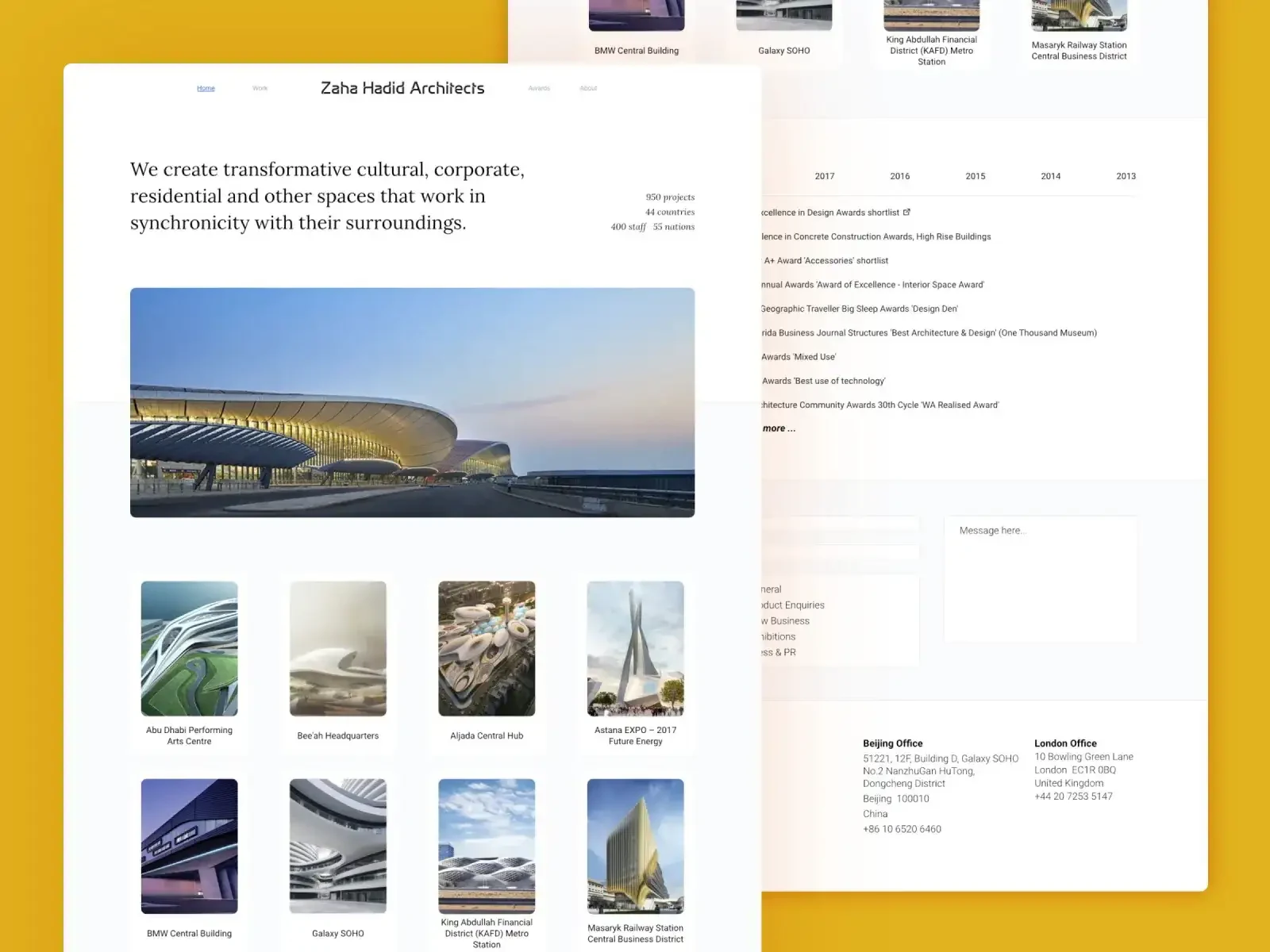Open the Excellence in Design Awards shortlist entry
This screenshot has height=952, width=1270.
click(829, 213)
